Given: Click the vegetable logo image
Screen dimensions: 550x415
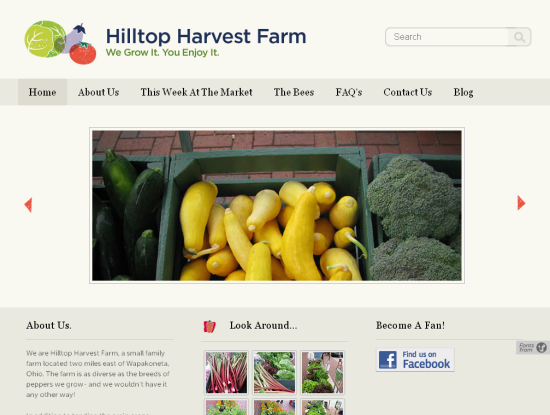Looking at the screenshot, I should coord(60,42).
